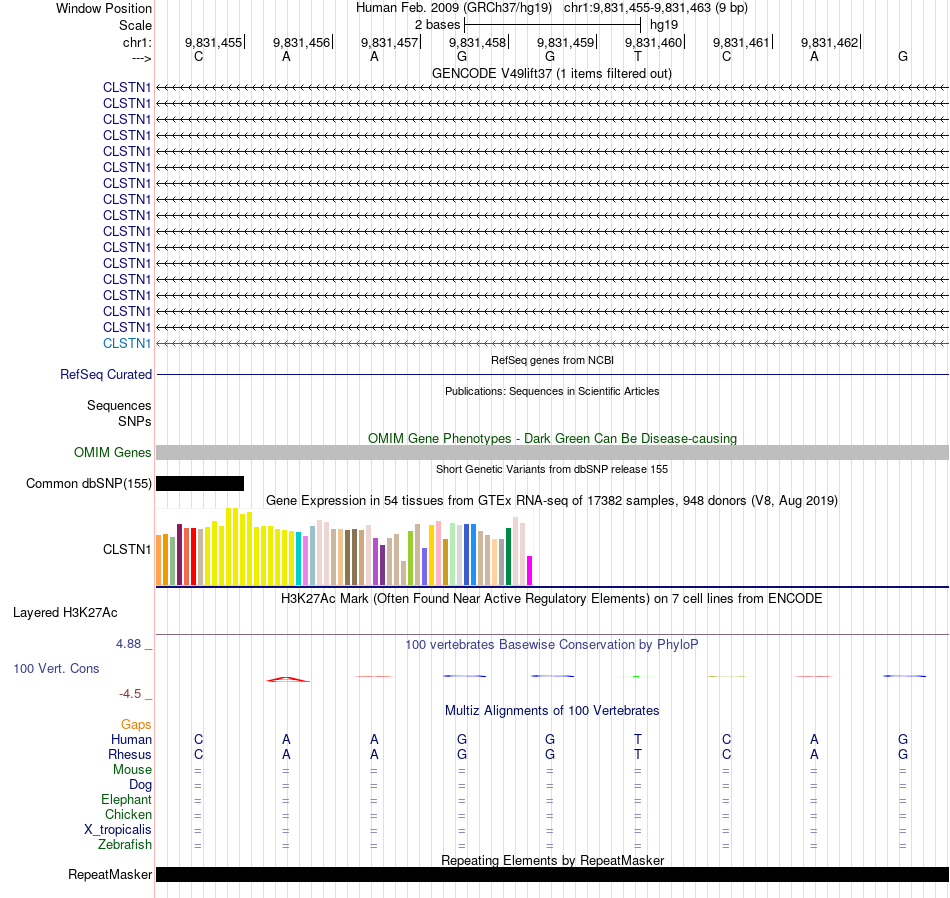
Task: Click the Rhesus alignment row label
Action: pyautogui.click(x=130, y=754)
